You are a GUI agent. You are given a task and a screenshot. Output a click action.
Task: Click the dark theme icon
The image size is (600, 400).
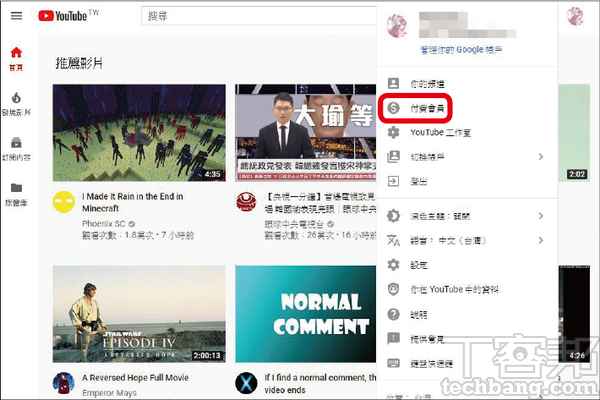pos(393,216)
